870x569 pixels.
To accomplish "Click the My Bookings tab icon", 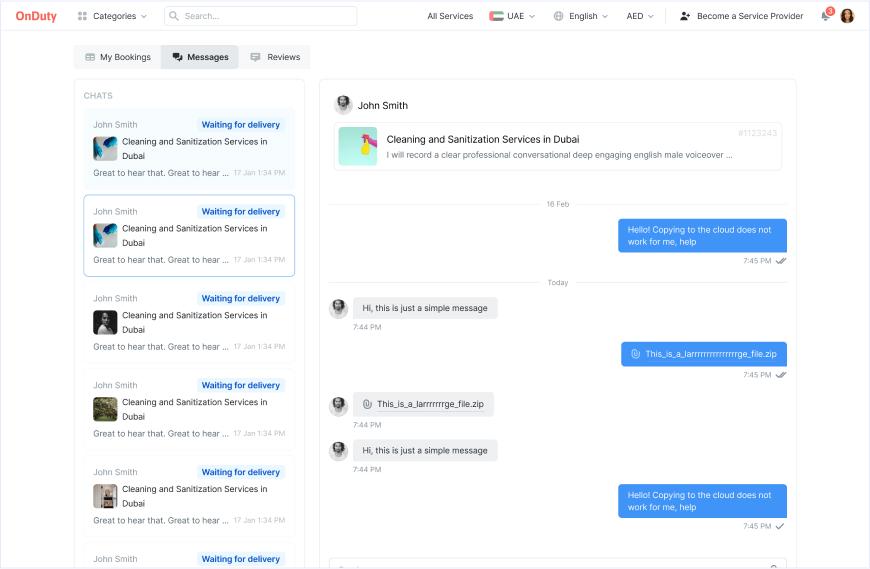I will (x=90, y=57).
